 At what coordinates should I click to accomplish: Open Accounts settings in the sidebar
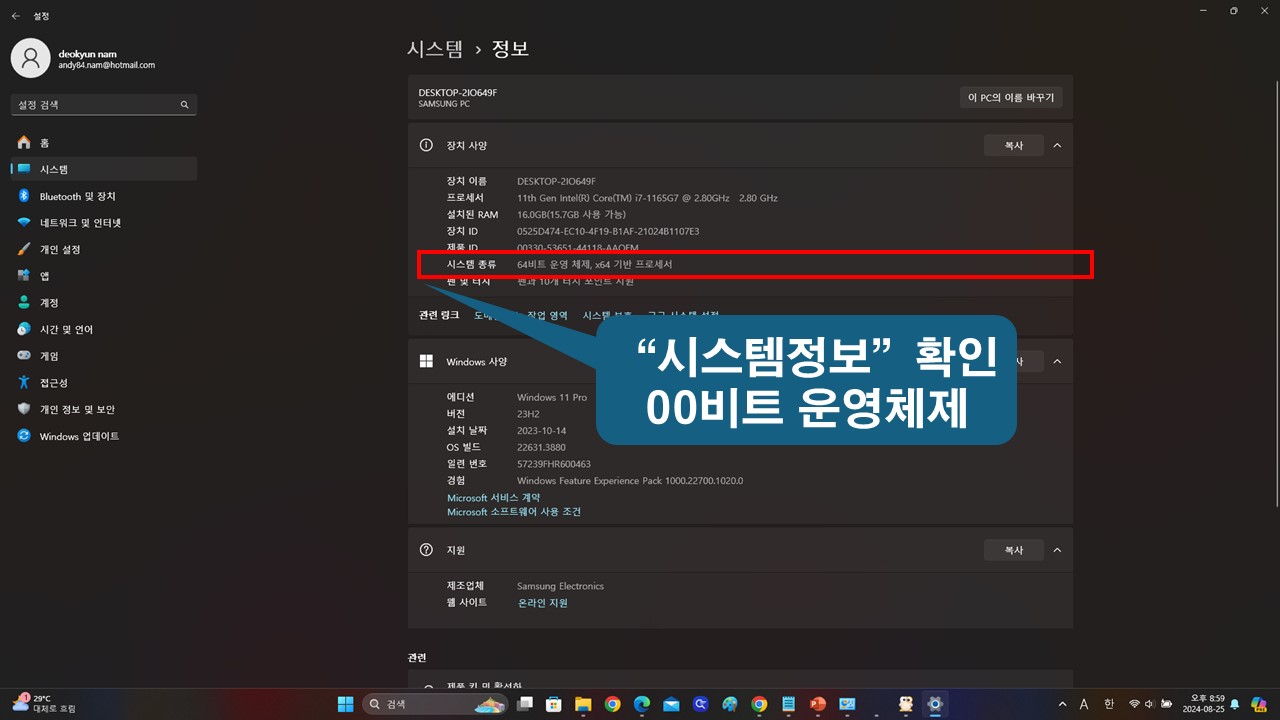pos(104,303)
